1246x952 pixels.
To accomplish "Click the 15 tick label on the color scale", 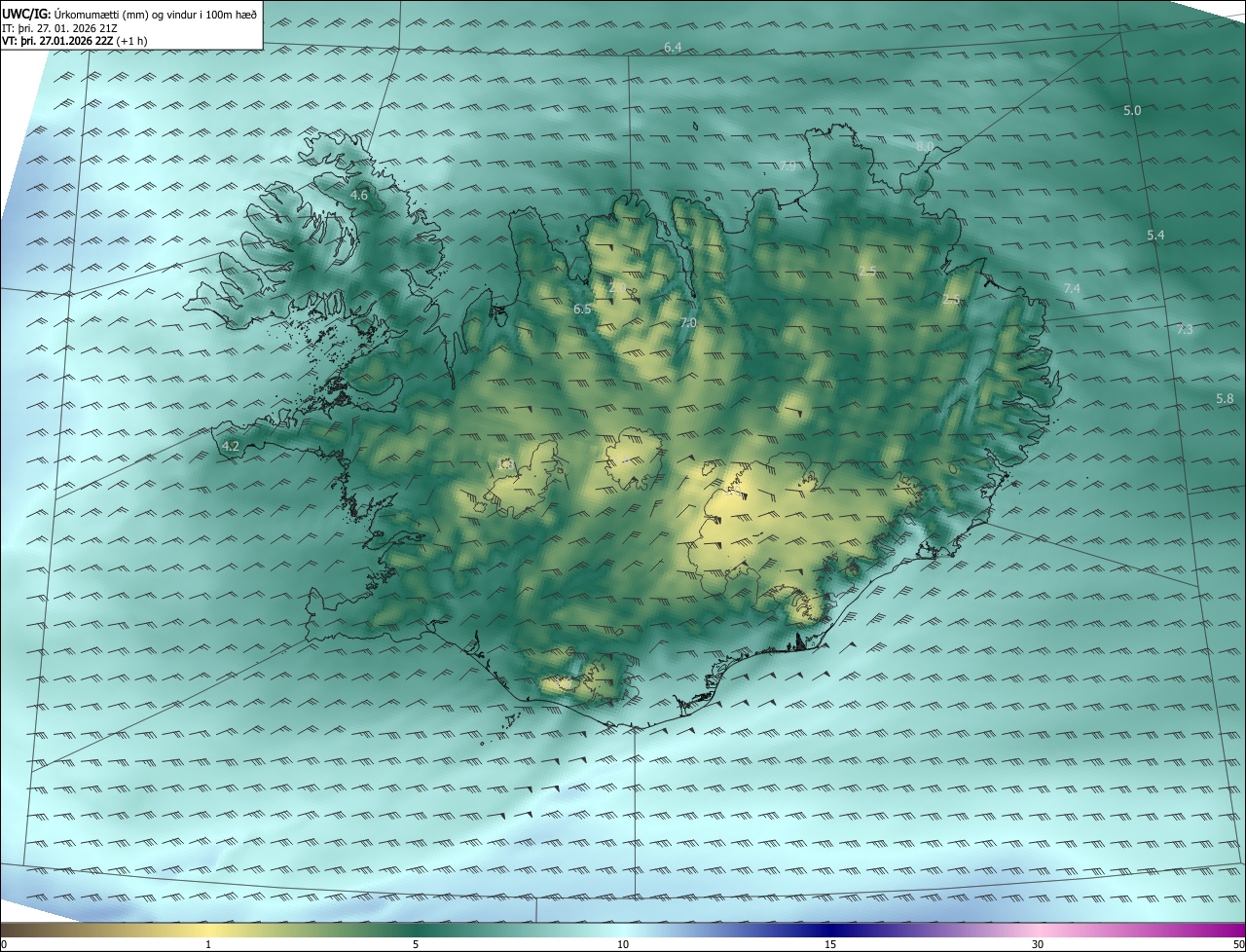I will (x=830, y=944).
